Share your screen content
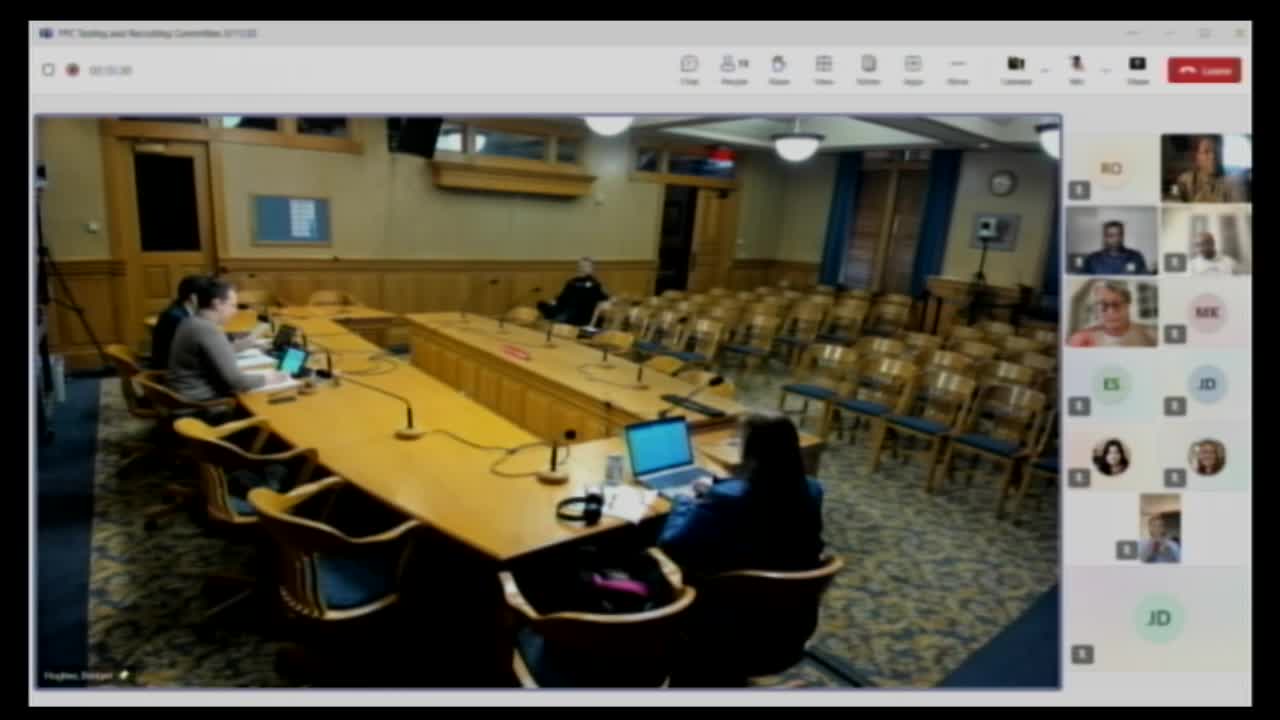 tap(1137, 69)
